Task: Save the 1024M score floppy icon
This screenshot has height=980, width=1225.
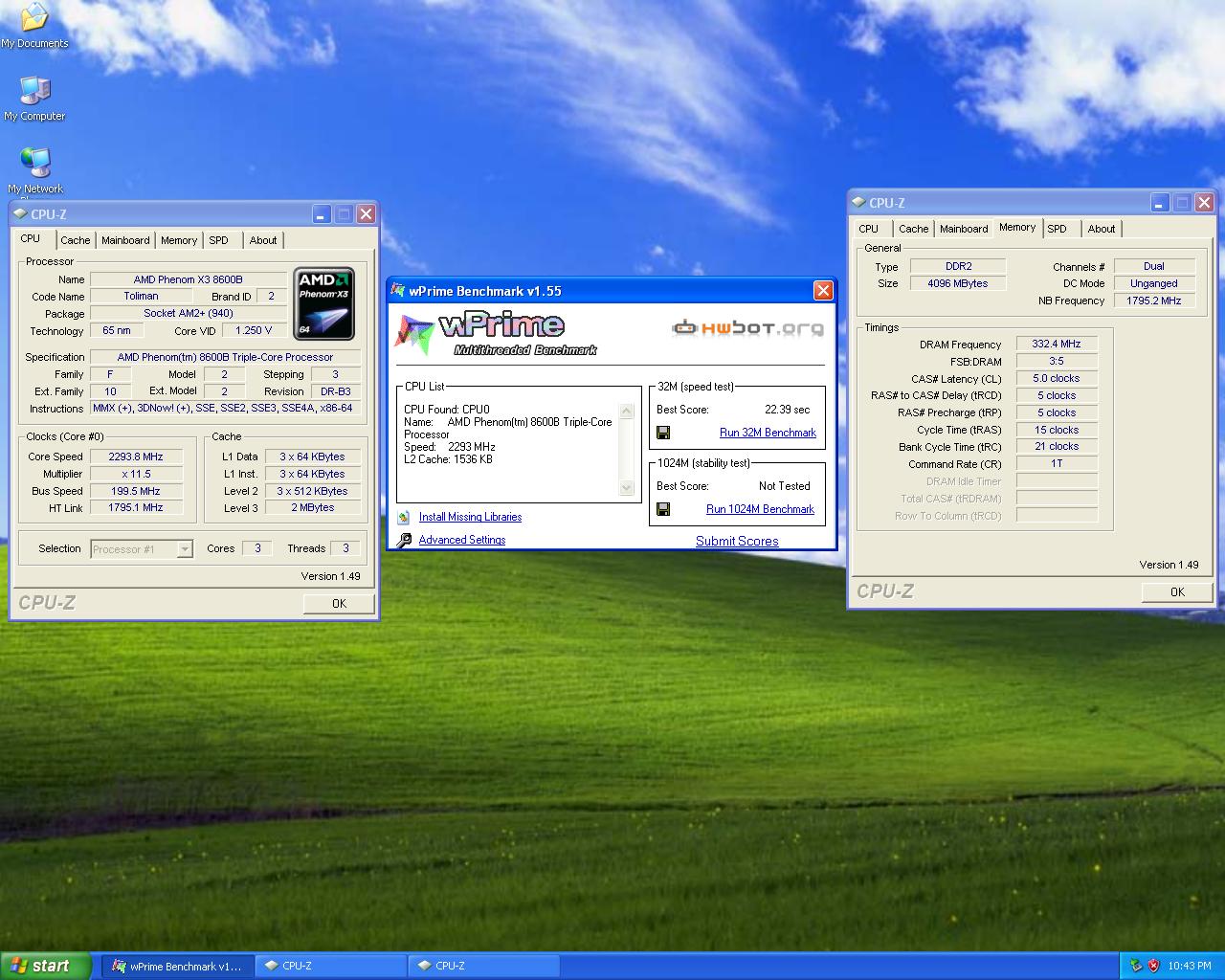Action: [663, 509]
